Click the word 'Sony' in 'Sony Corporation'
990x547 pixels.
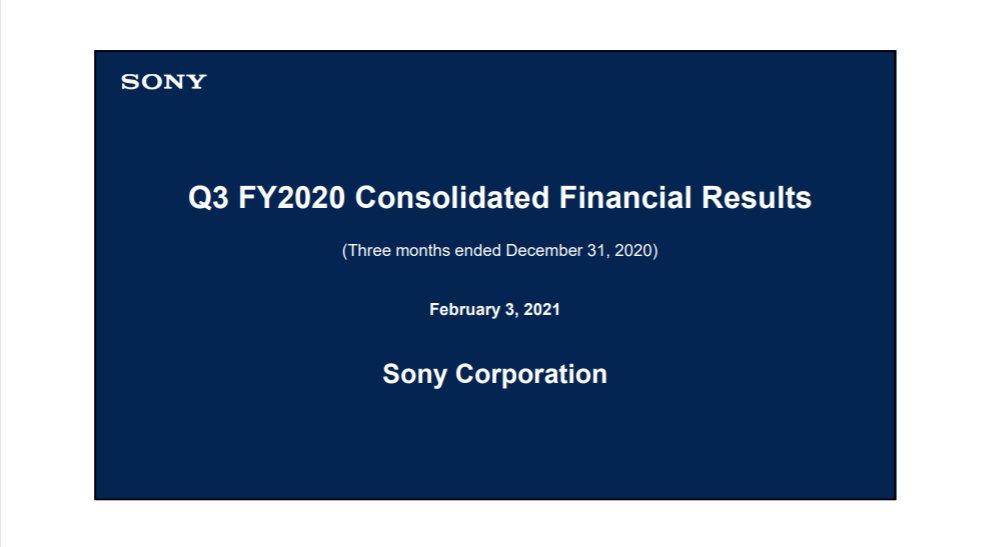(414, 375)
